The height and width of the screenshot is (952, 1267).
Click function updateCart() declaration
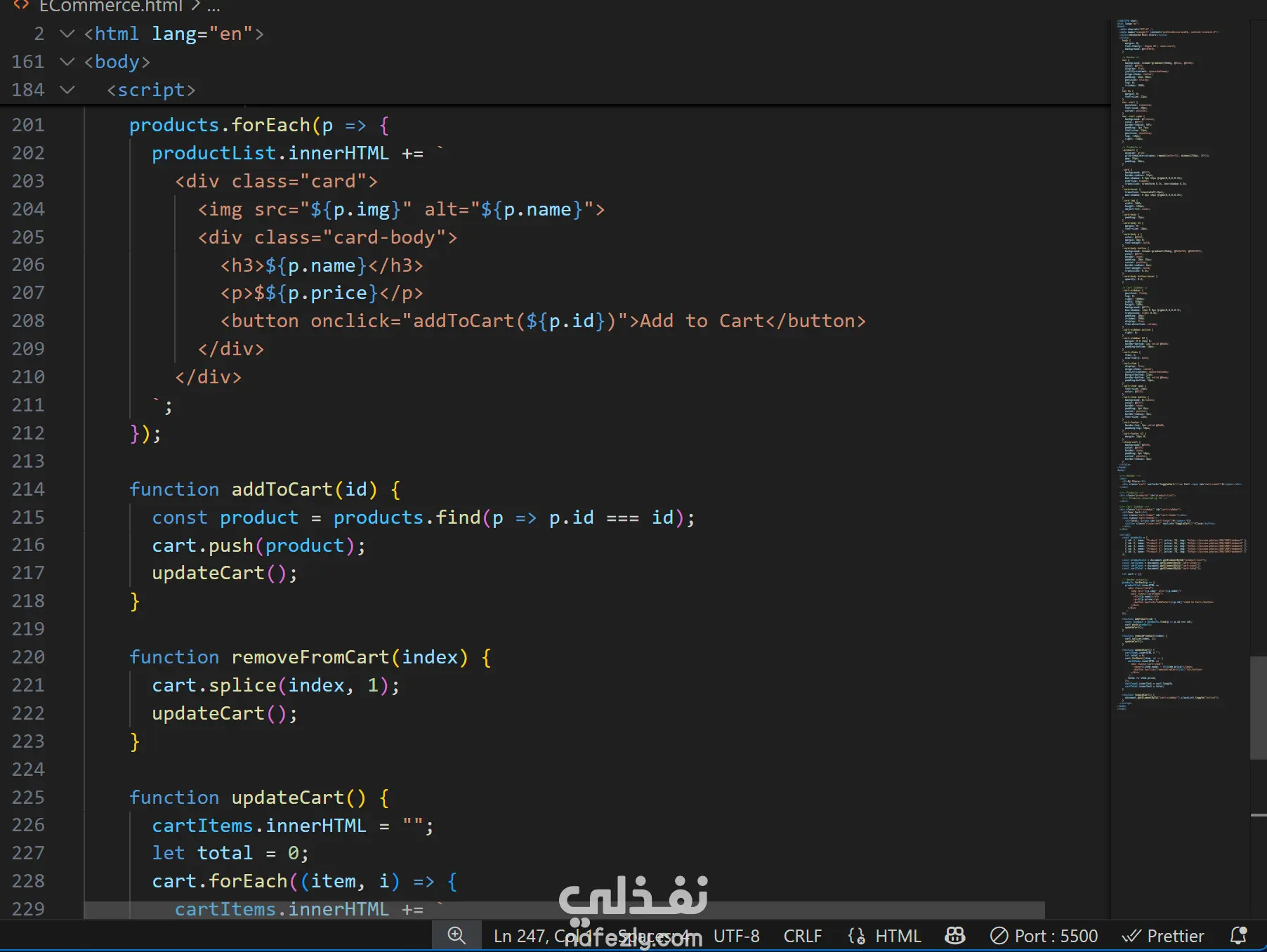coord(259,798)
